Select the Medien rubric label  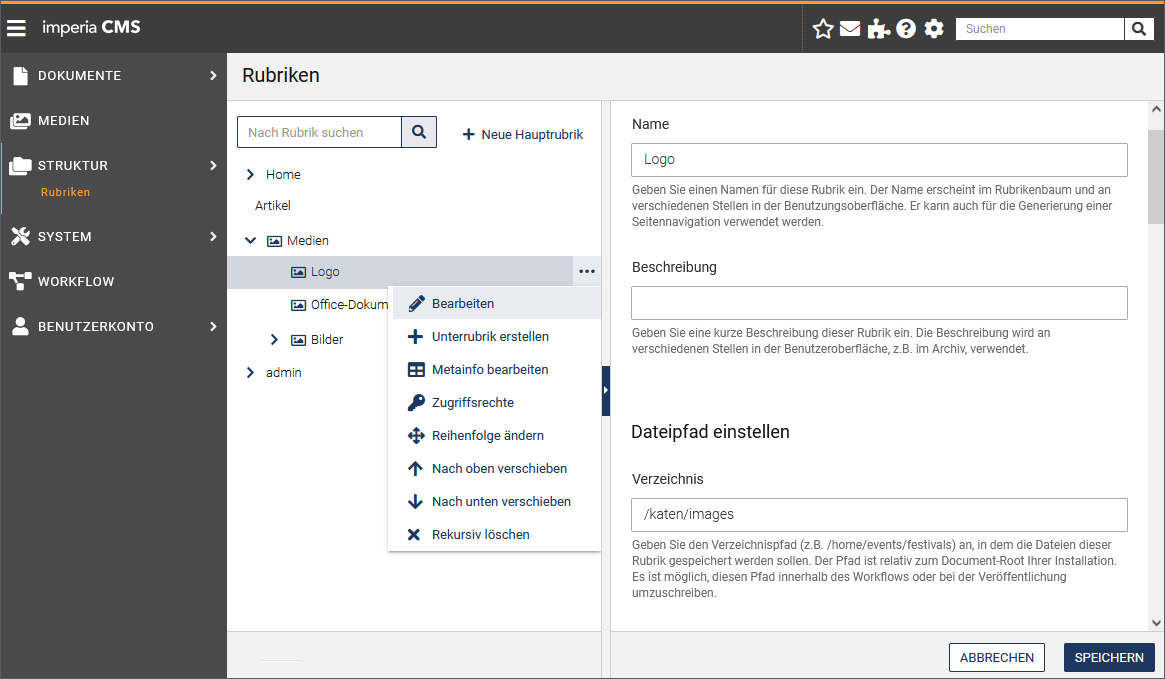tap(308, 241)
